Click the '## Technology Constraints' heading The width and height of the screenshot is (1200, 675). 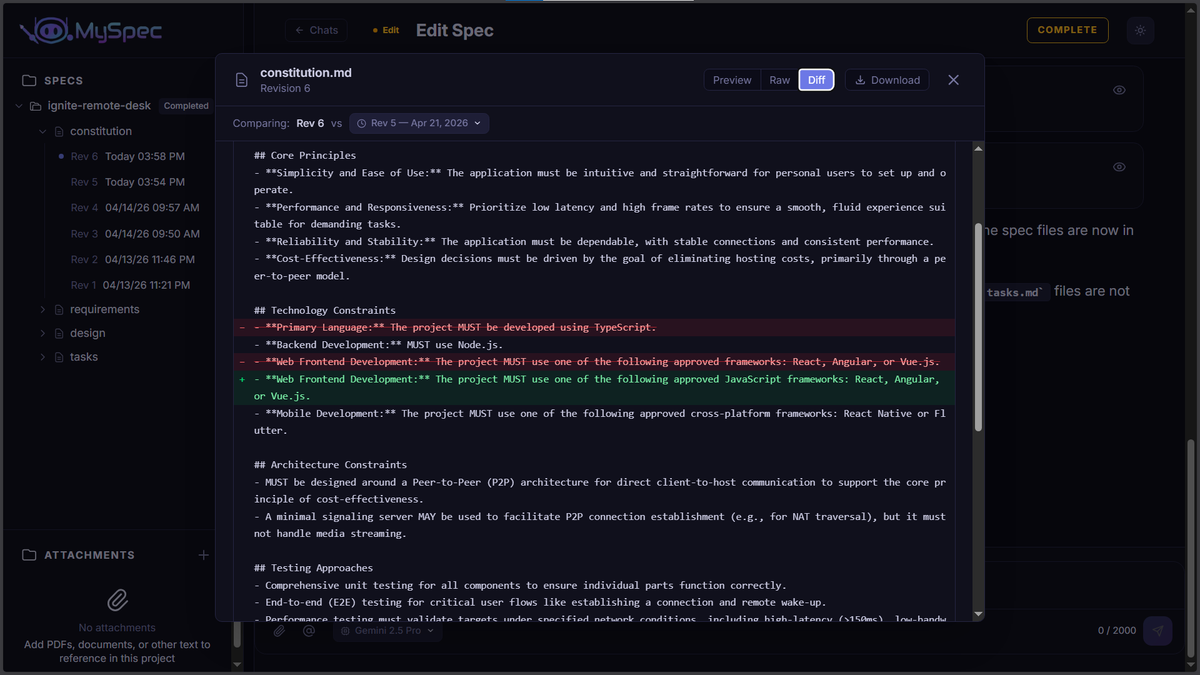tap(325, 311)
